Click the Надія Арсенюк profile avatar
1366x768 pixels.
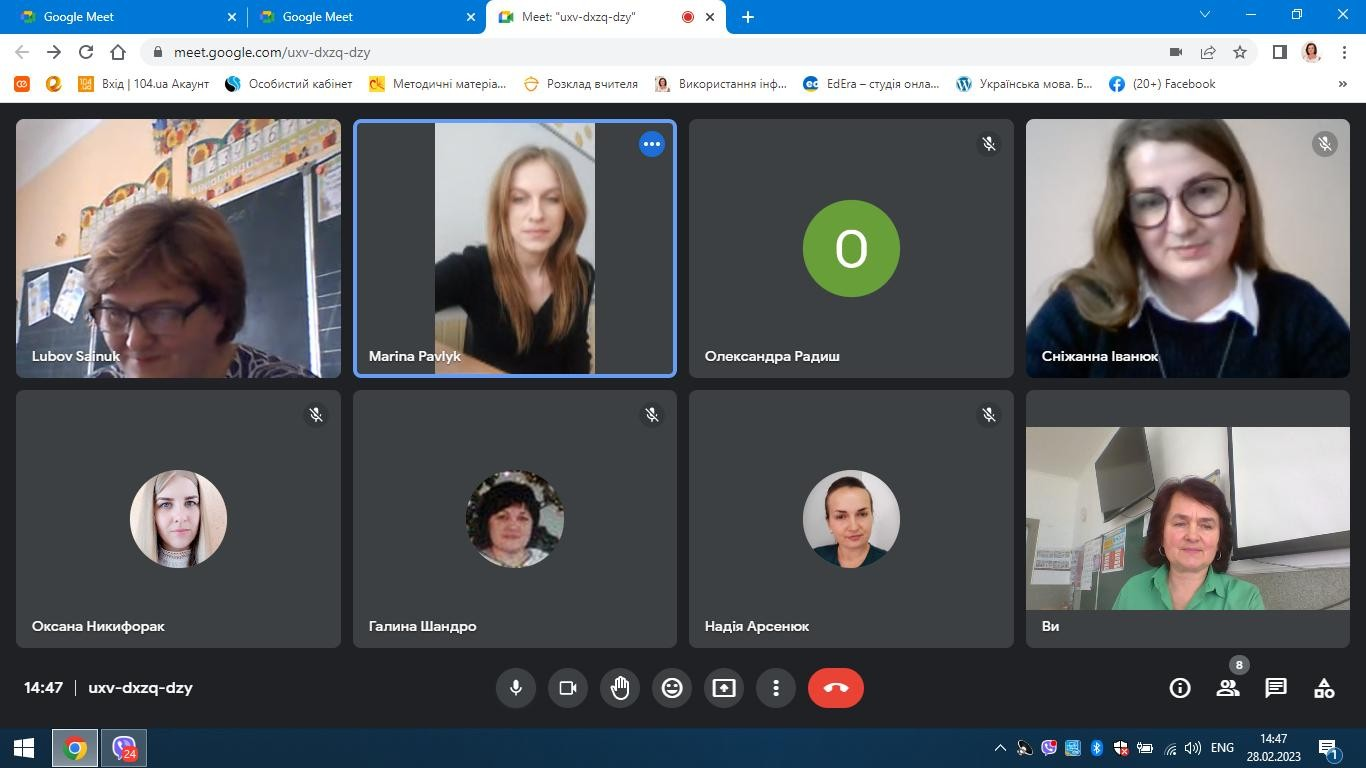[851, 519]
